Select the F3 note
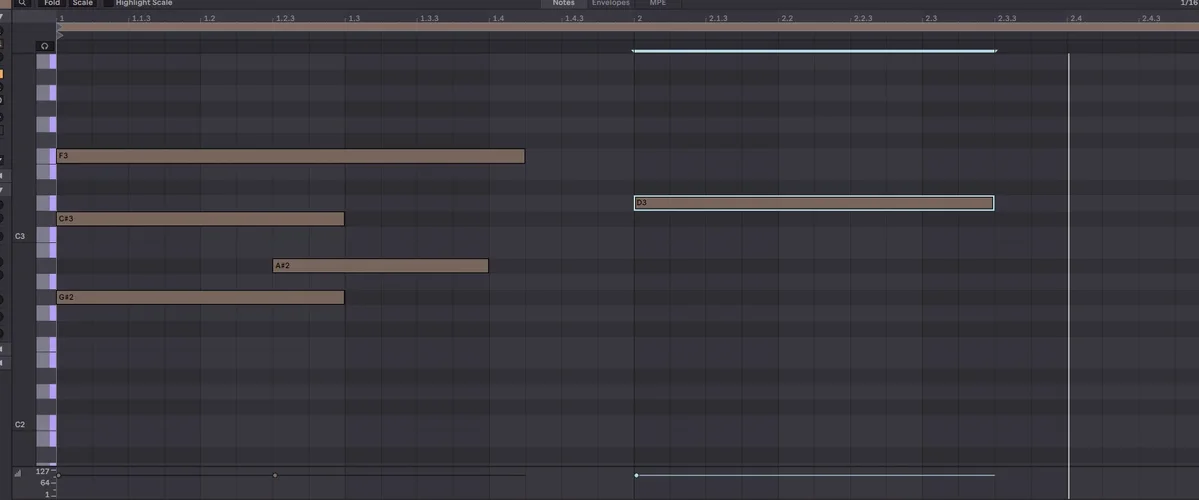 [291, 156]
